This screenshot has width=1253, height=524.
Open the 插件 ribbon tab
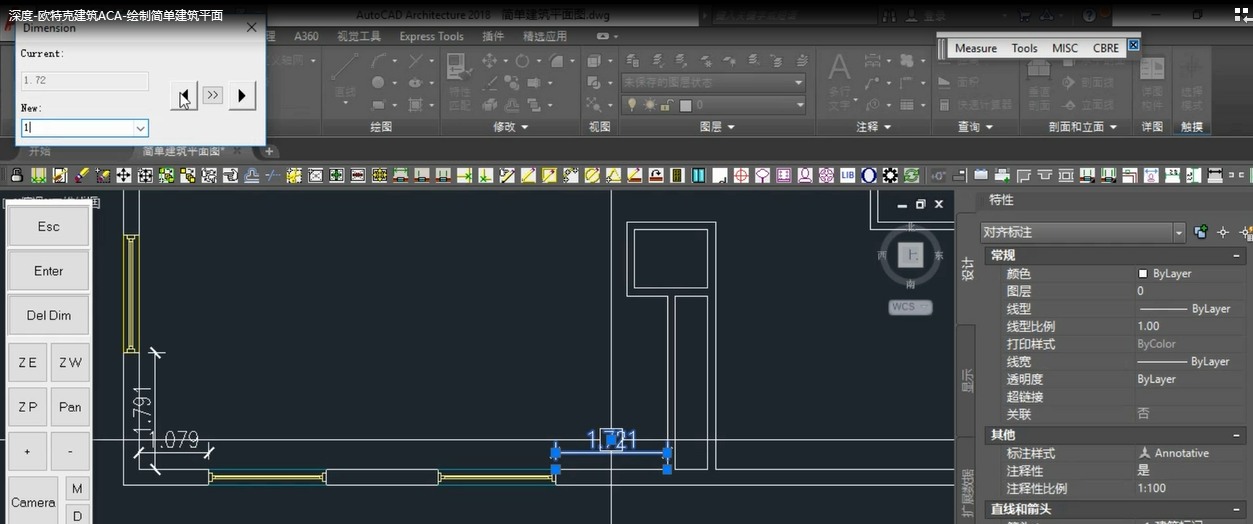493,36
